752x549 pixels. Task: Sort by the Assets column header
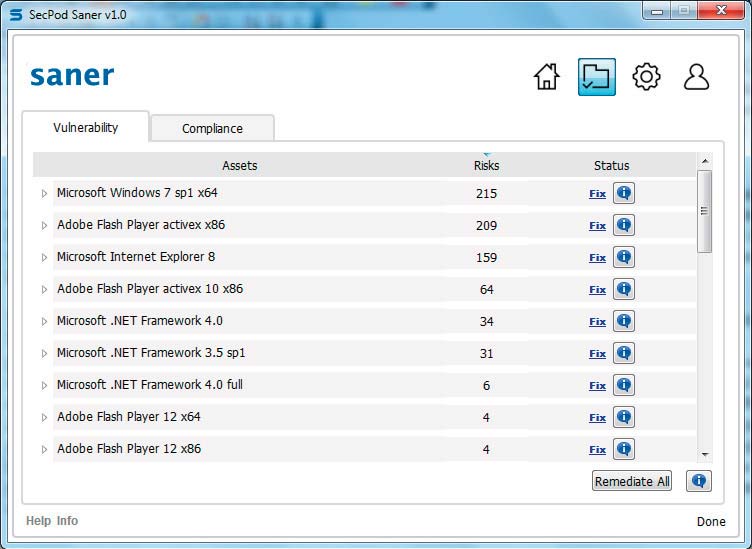240,165
